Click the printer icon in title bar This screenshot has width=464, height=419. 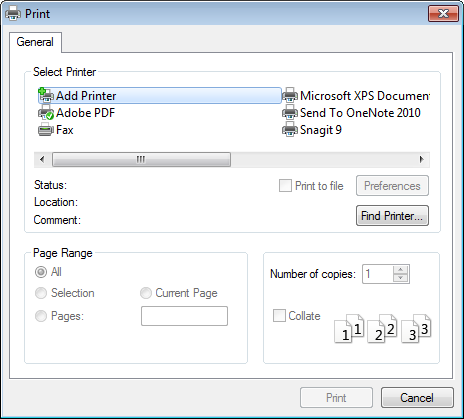click(13, 14)
